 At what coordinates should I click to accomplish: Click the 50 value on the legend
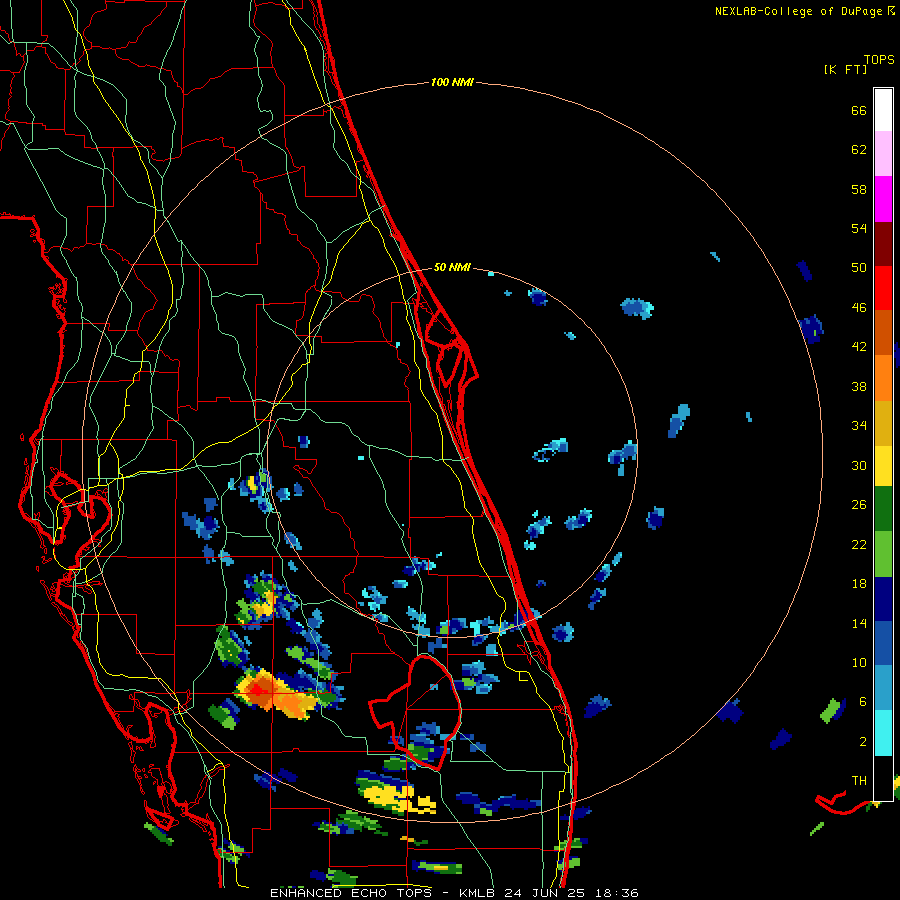coord(859,268)
